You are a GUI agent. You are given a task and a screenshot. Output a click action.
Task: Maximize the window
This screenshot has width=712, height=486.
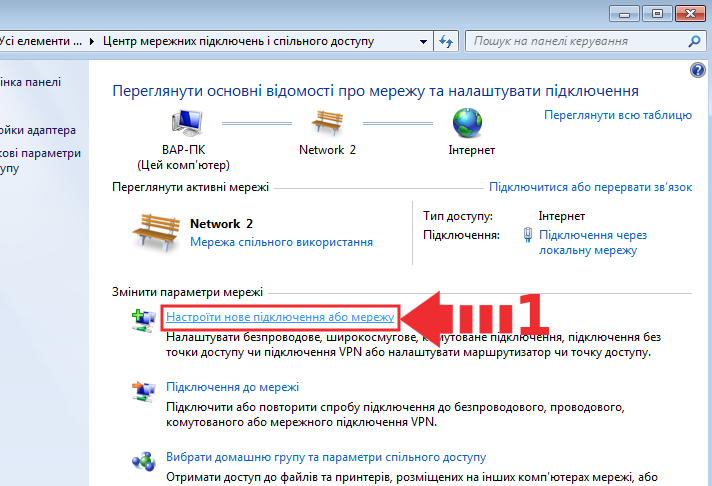657,14
